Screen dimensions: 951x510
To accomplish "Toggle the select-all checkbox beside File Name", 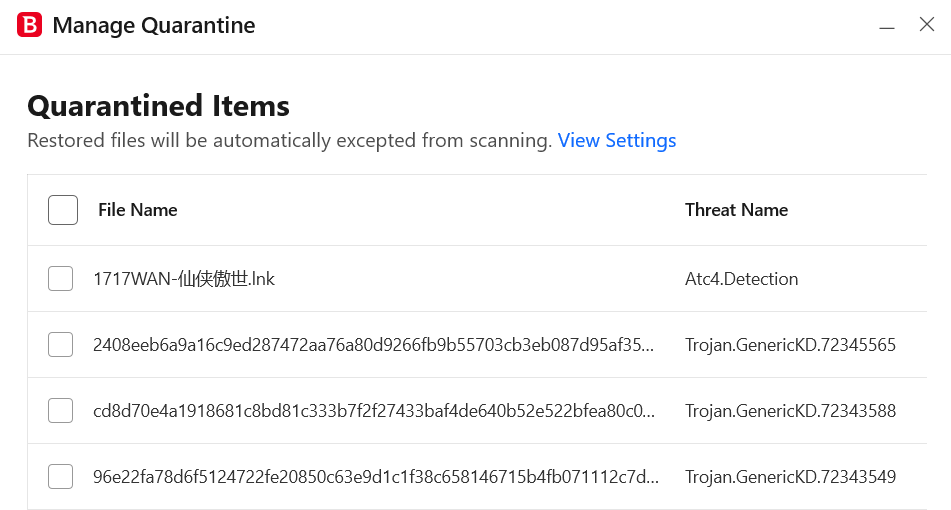I will [x=63, y=210].
